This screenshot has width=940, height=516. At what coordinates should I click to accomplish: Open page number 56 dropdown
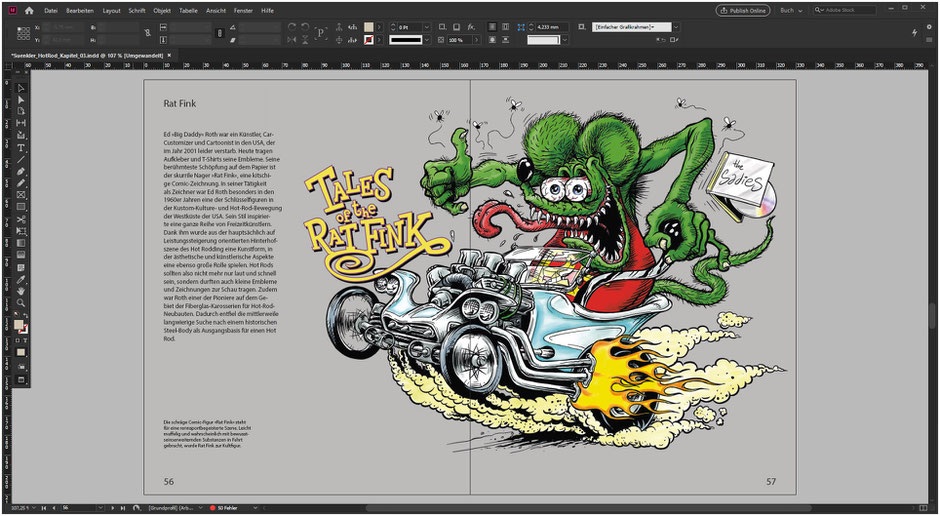pos(100,508)
